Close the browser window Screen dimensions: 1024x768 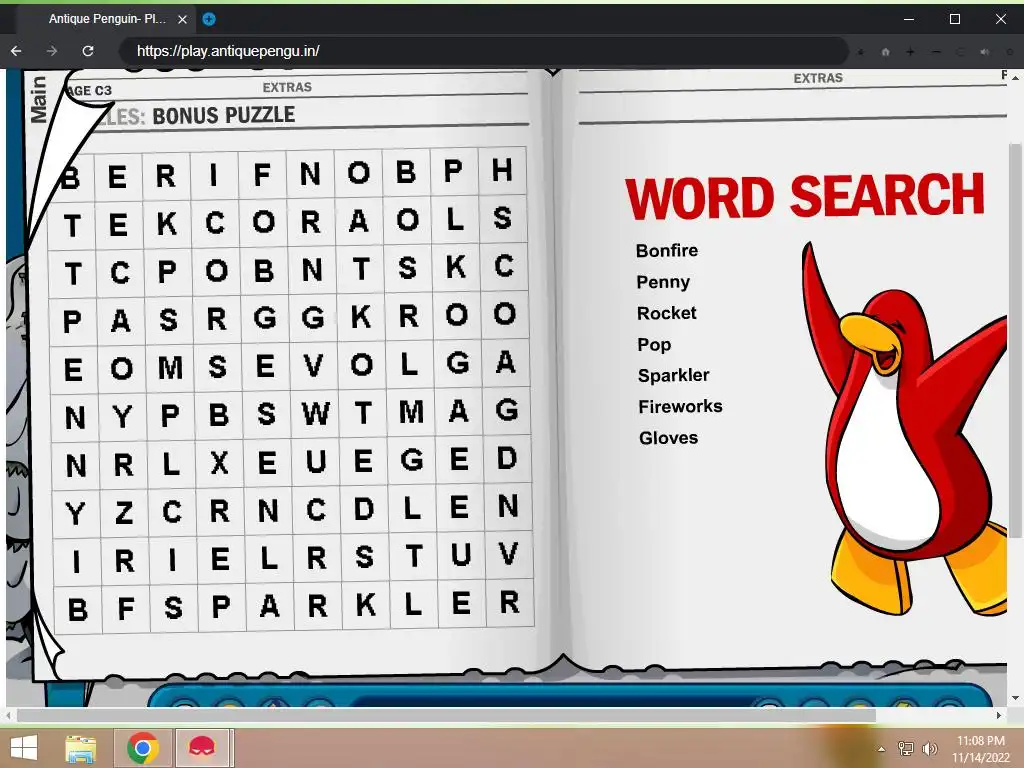click(x=1000, y=19)
